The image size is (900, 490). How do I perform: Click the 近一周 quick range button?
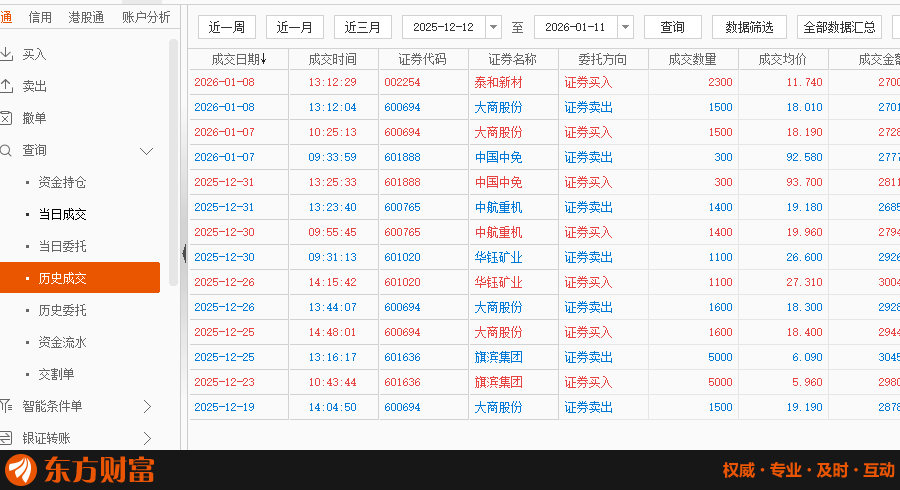[227, 28]
